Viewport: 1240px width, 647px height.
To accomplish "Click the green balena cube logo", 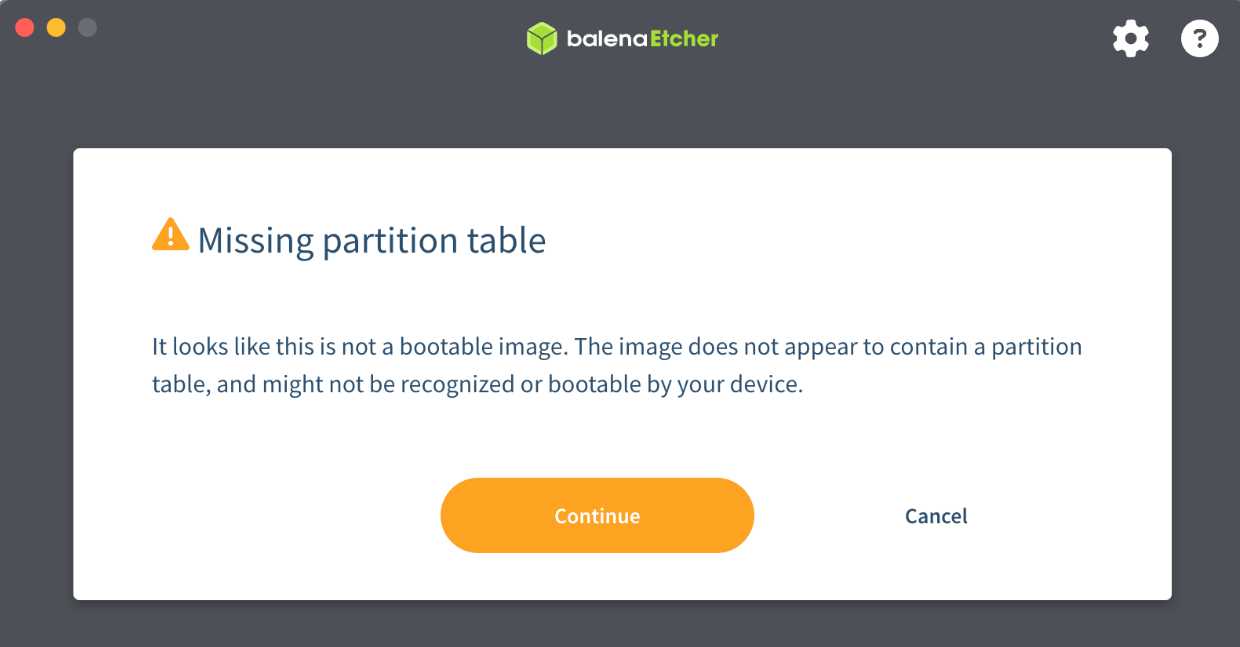I will (x=541, y=39).
